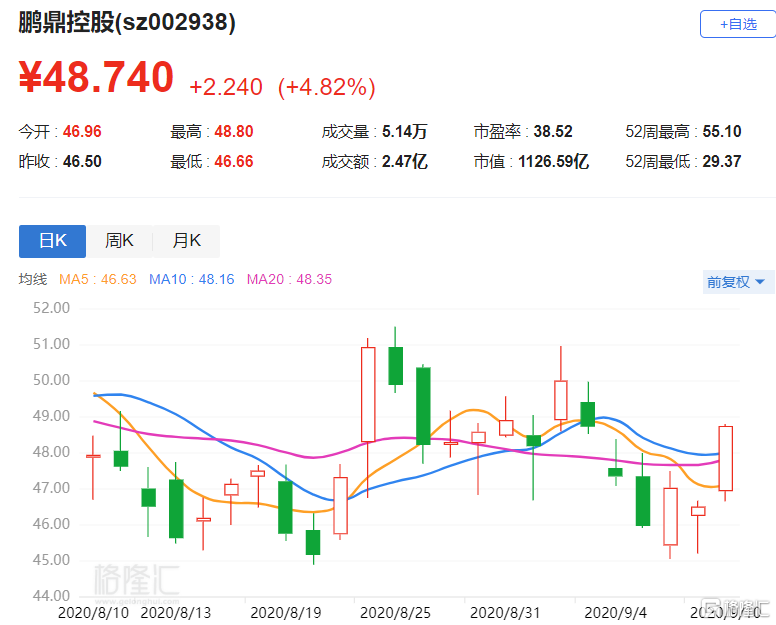776x625 pixels.
Task: Click the 2020/8/13 date axis label
Action: [176, 613]
